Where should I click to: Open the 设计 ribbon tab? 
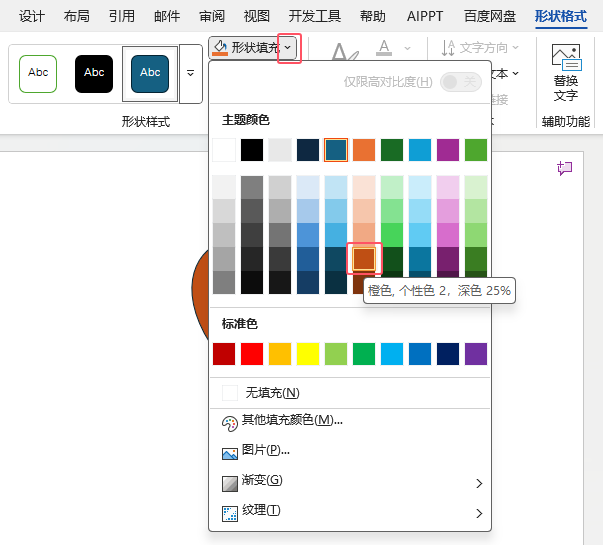[x=32, y=16]
